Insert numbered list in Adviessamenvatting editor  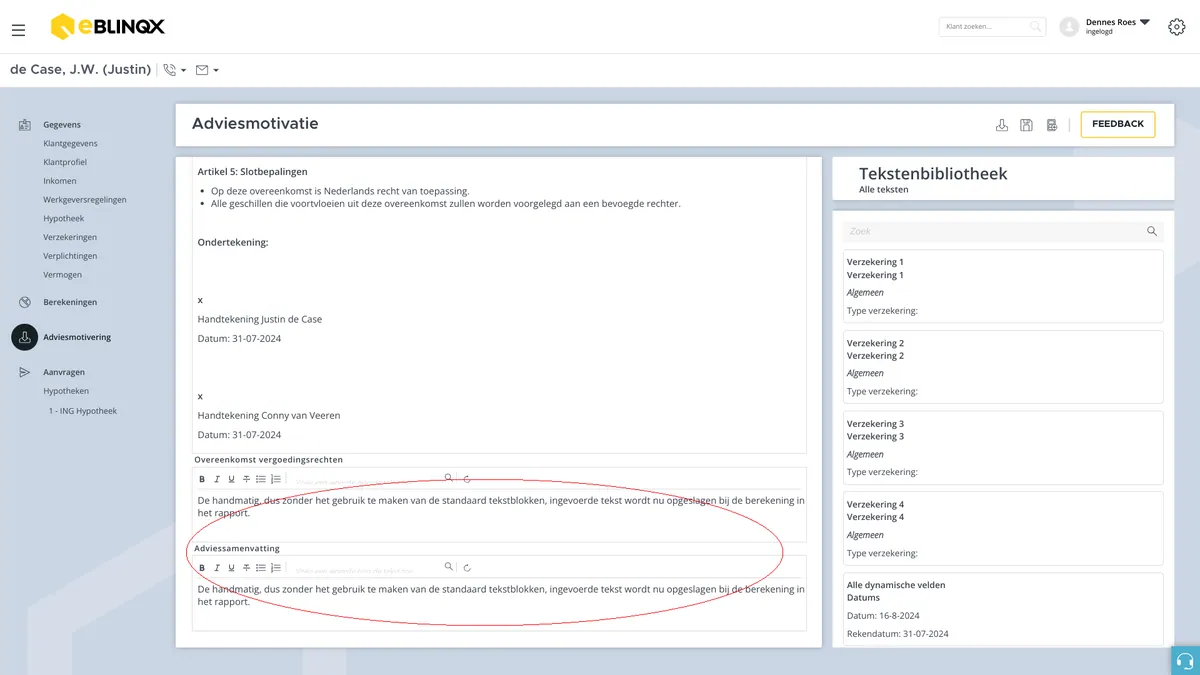click(x=275, y=568)
